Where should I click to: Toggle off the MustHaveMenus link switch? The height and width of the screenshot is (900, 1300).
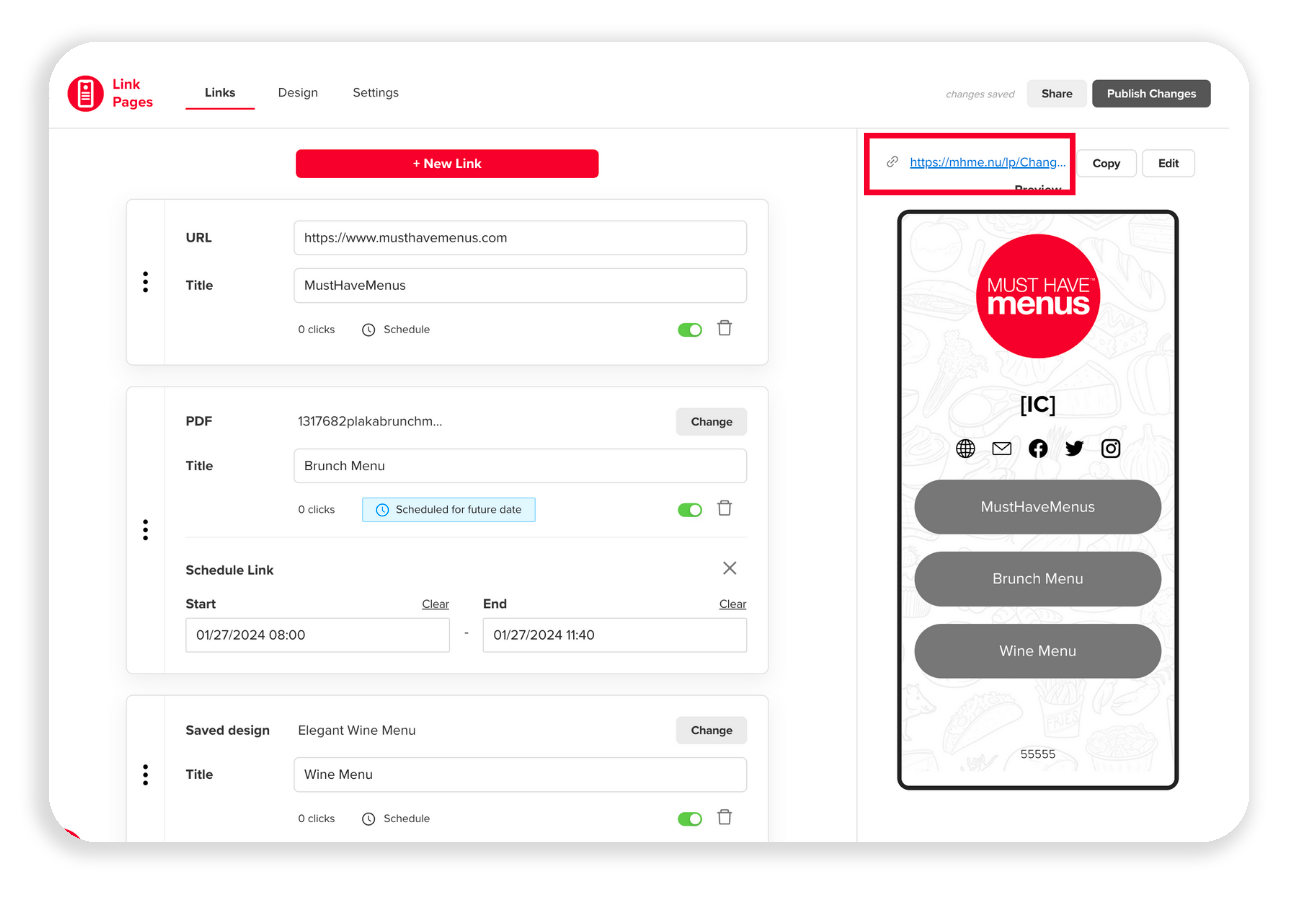click(x=690, y=329)
